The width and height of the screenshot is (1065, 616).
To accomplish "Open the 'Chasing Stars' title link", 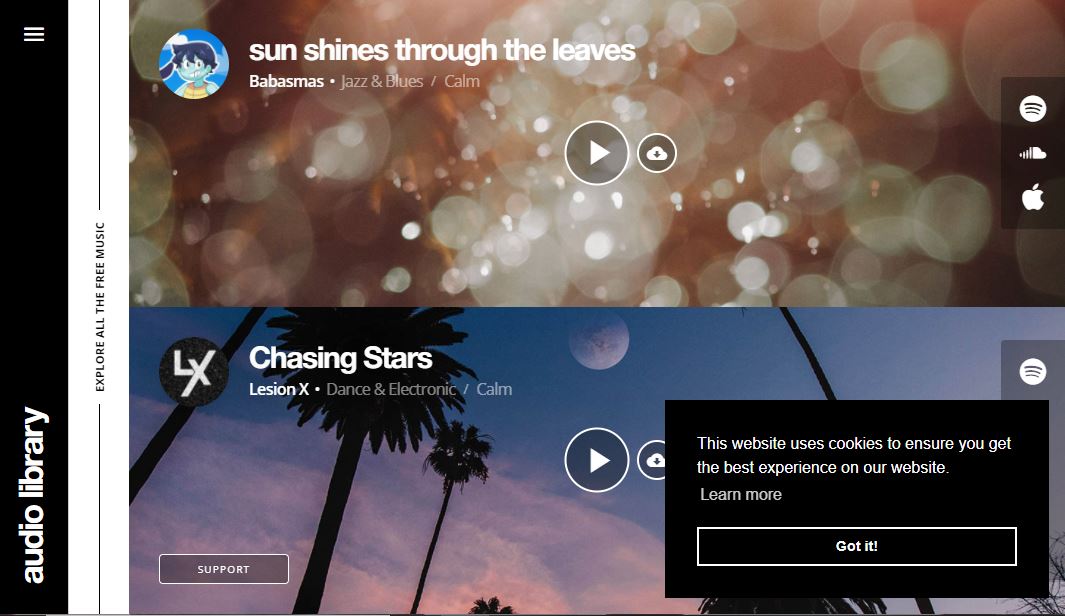I will 340,358.
